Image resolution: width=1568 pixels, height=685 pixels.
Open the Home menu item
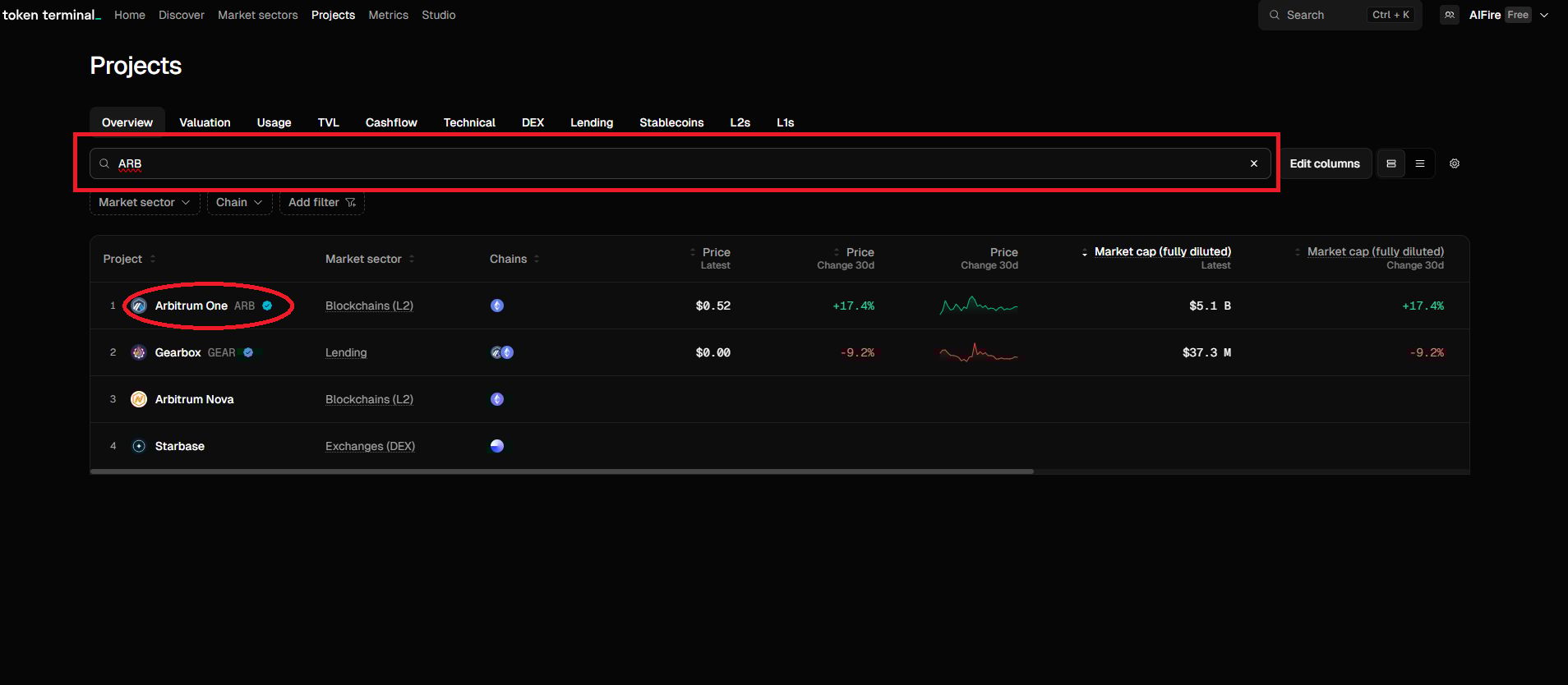point(130,15)
